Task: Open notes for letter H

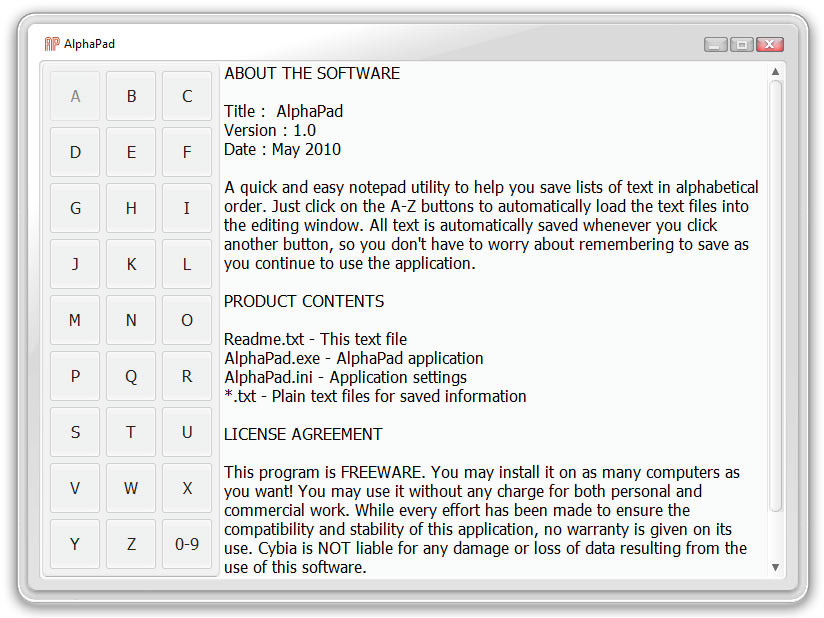Action: pyautogui.click(x=131, y=209)
